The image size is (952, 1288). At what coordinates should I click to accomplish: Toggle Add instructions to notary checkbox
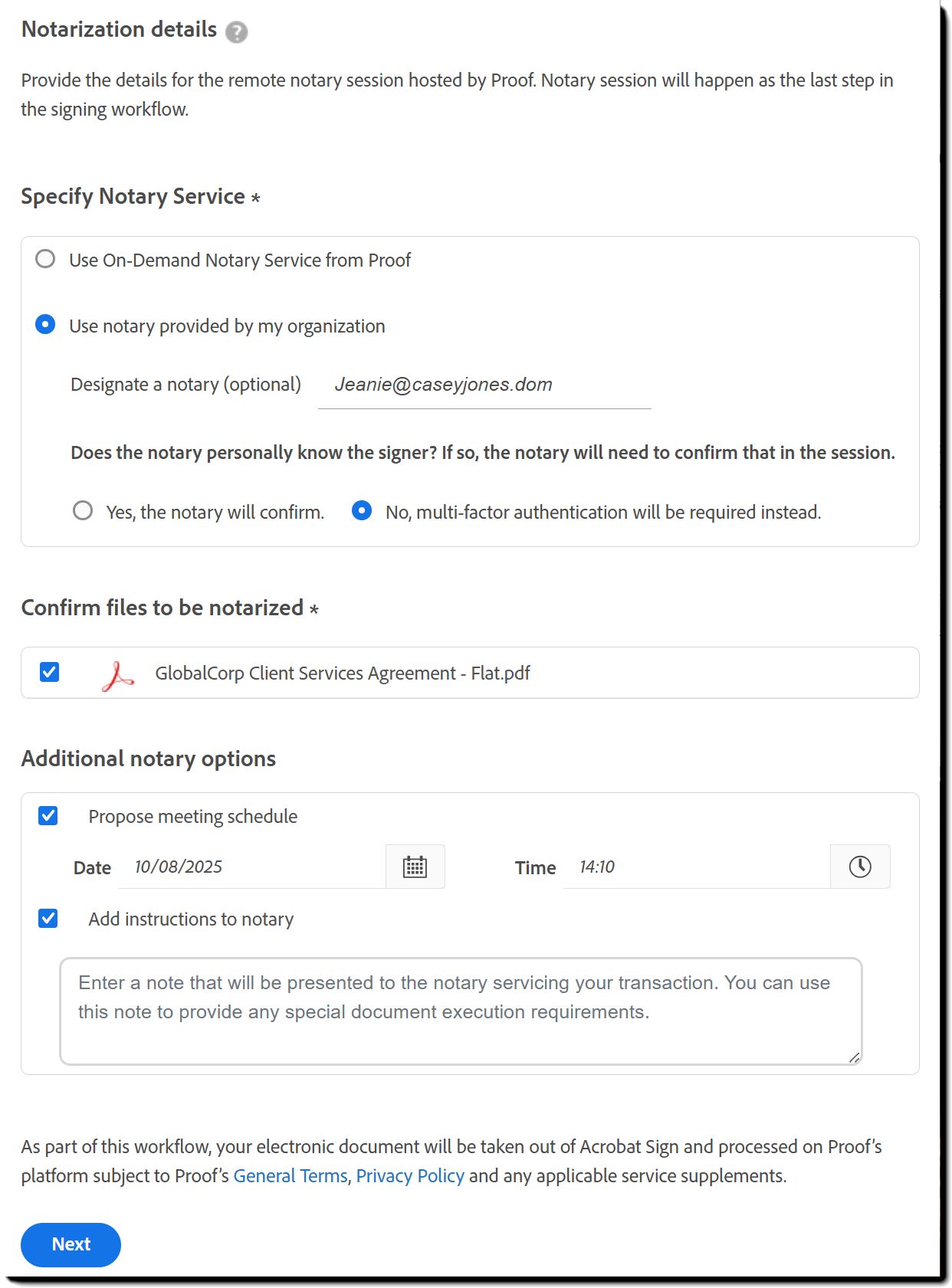pyautogui.click(x=48, y=918)
